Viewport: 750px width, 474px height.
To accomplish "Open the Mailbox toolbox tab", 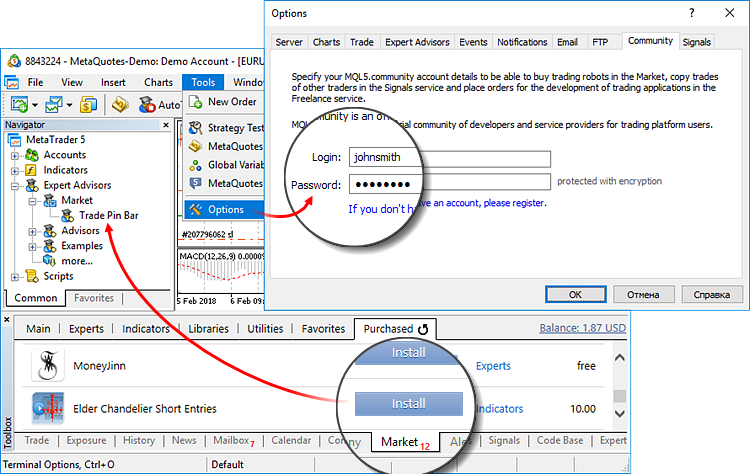I will [233, 441].
